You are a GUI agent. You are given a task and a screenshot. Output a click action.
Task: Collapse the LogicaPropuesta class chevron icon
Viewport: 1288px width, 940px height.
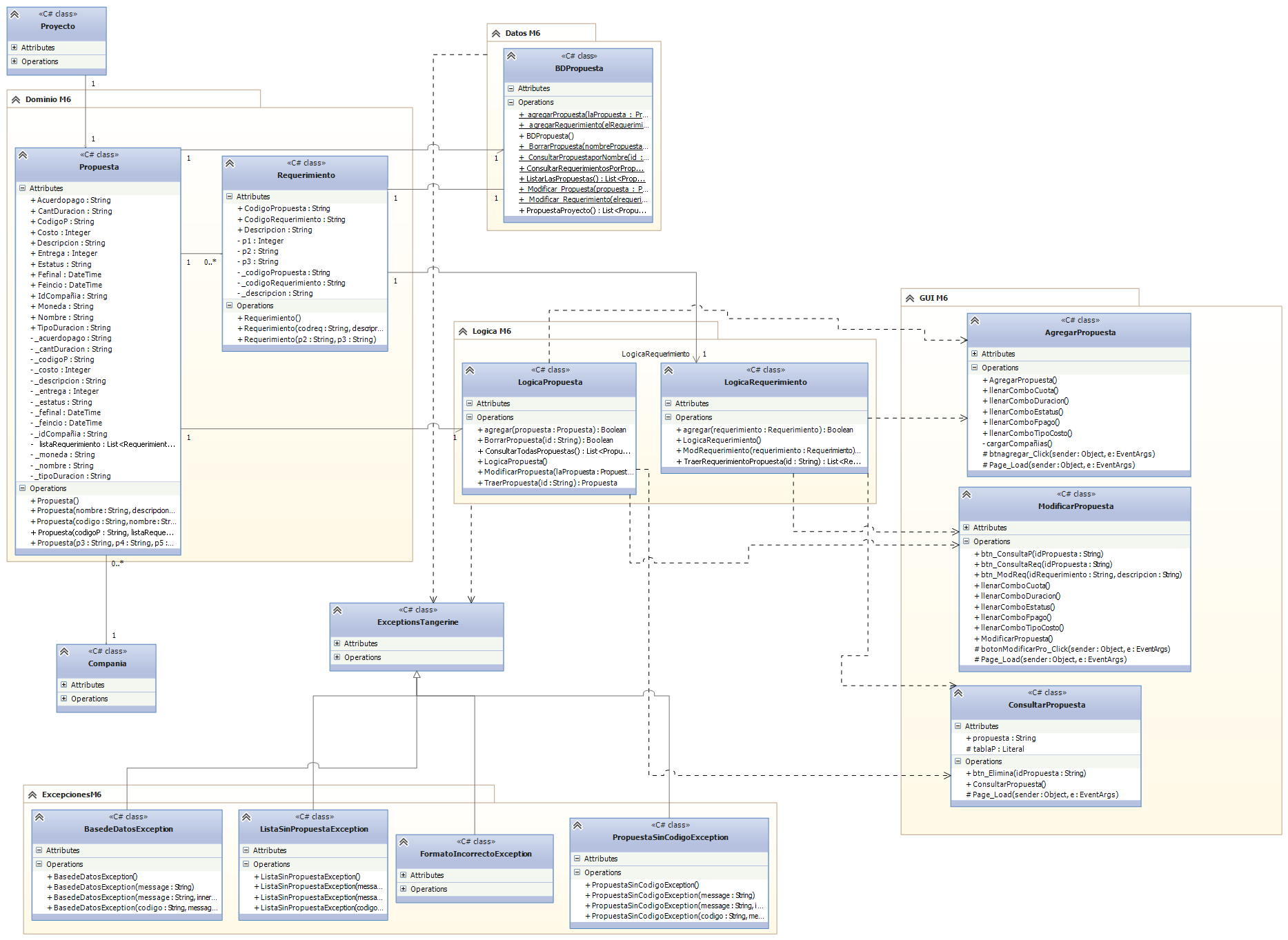point(470,370)
